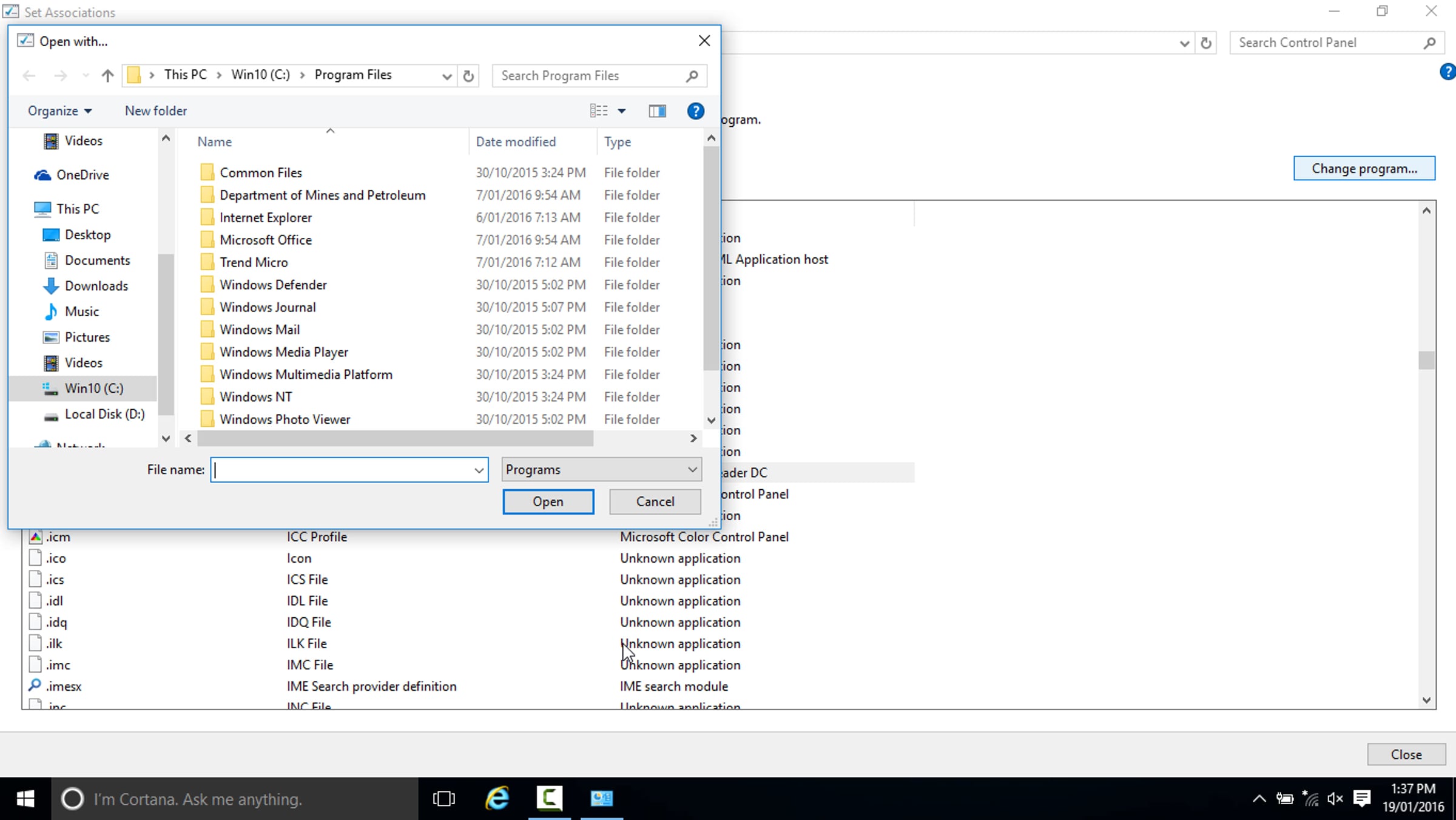Open Pictures in the navigation pane
Screen dimensions: 1456x820
(x=87, y=337)
